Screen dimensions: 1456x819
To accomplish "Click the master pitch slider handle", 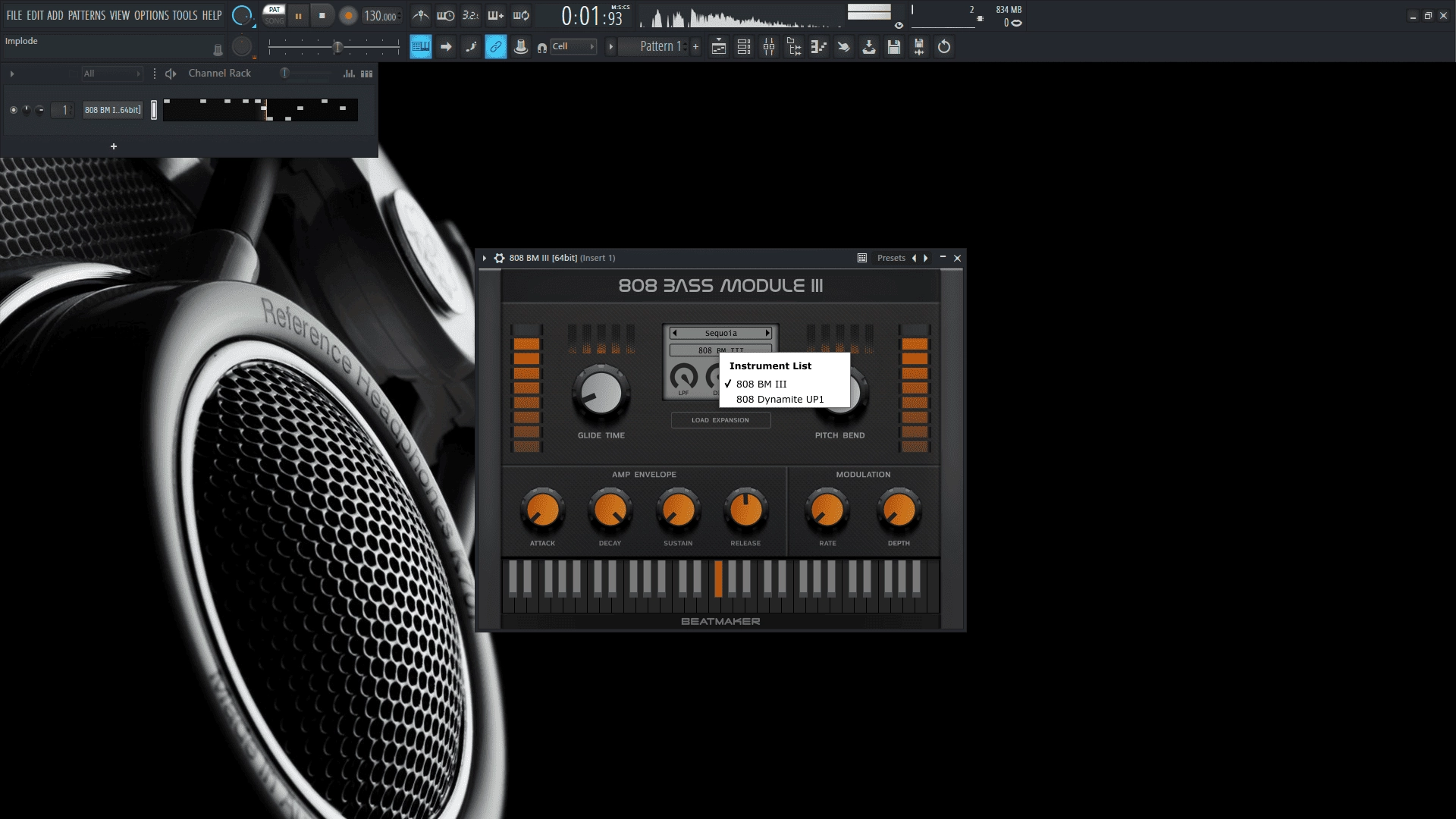I will point(338,47).
